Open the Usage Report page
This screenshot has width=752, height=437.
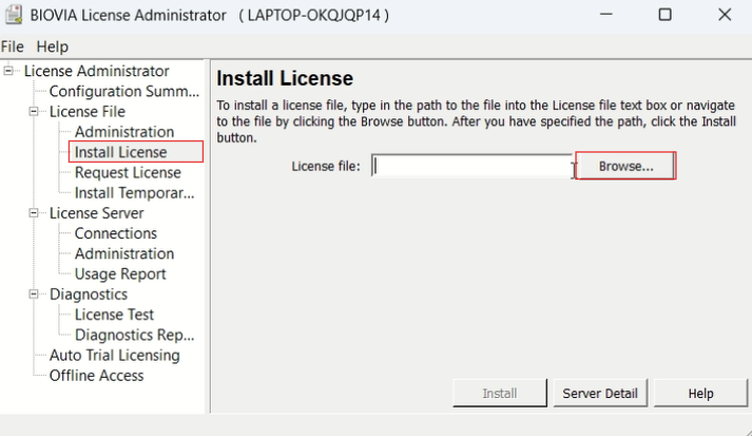point(120,274)
